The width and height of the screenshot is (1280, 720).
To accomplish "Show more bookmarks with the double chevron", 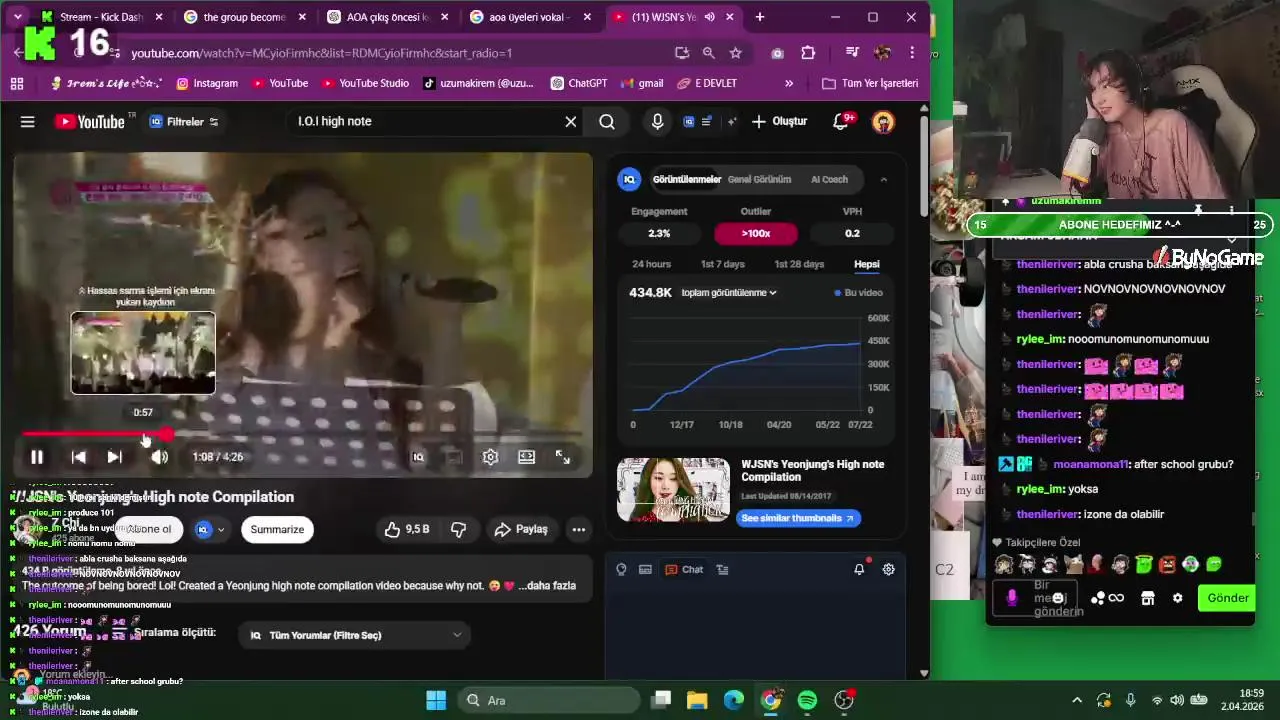I will point(789,83).
